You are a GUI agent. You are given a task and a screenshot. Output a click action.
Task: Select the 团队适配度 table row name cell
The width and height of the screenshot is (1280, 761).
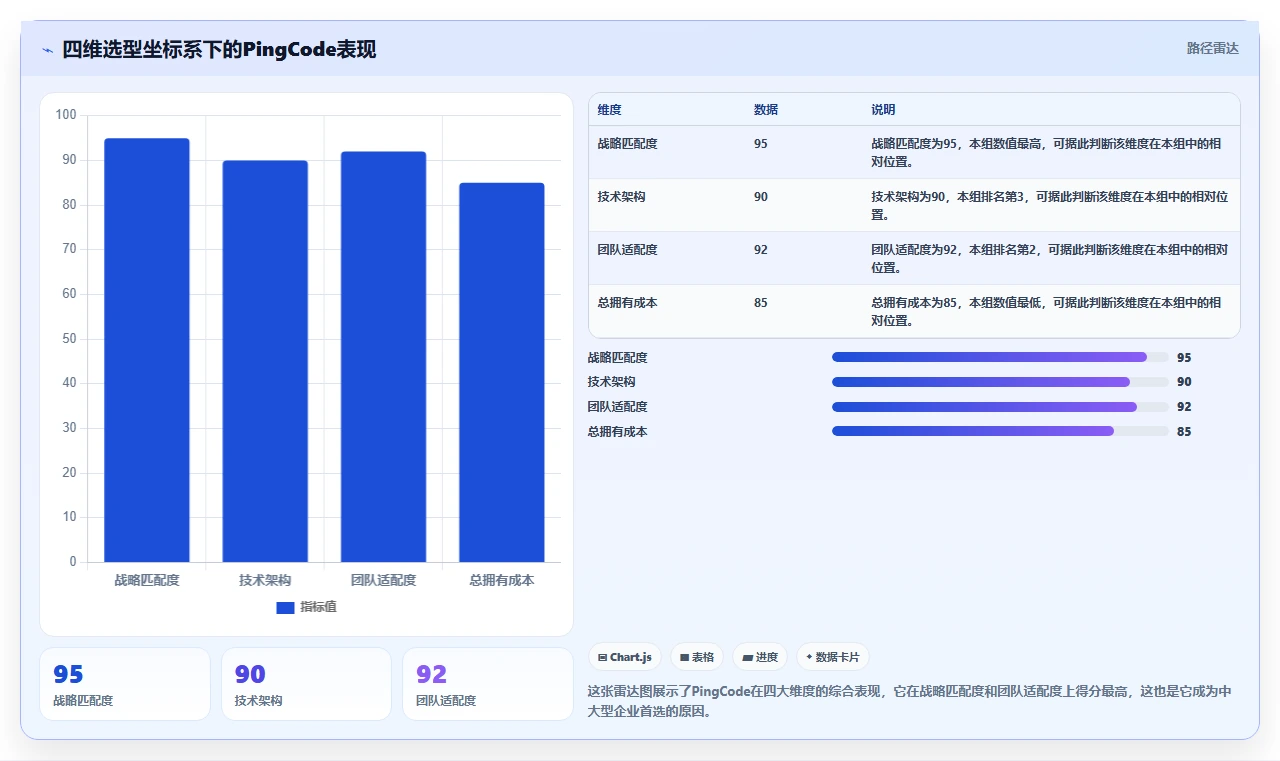[627, 250]
